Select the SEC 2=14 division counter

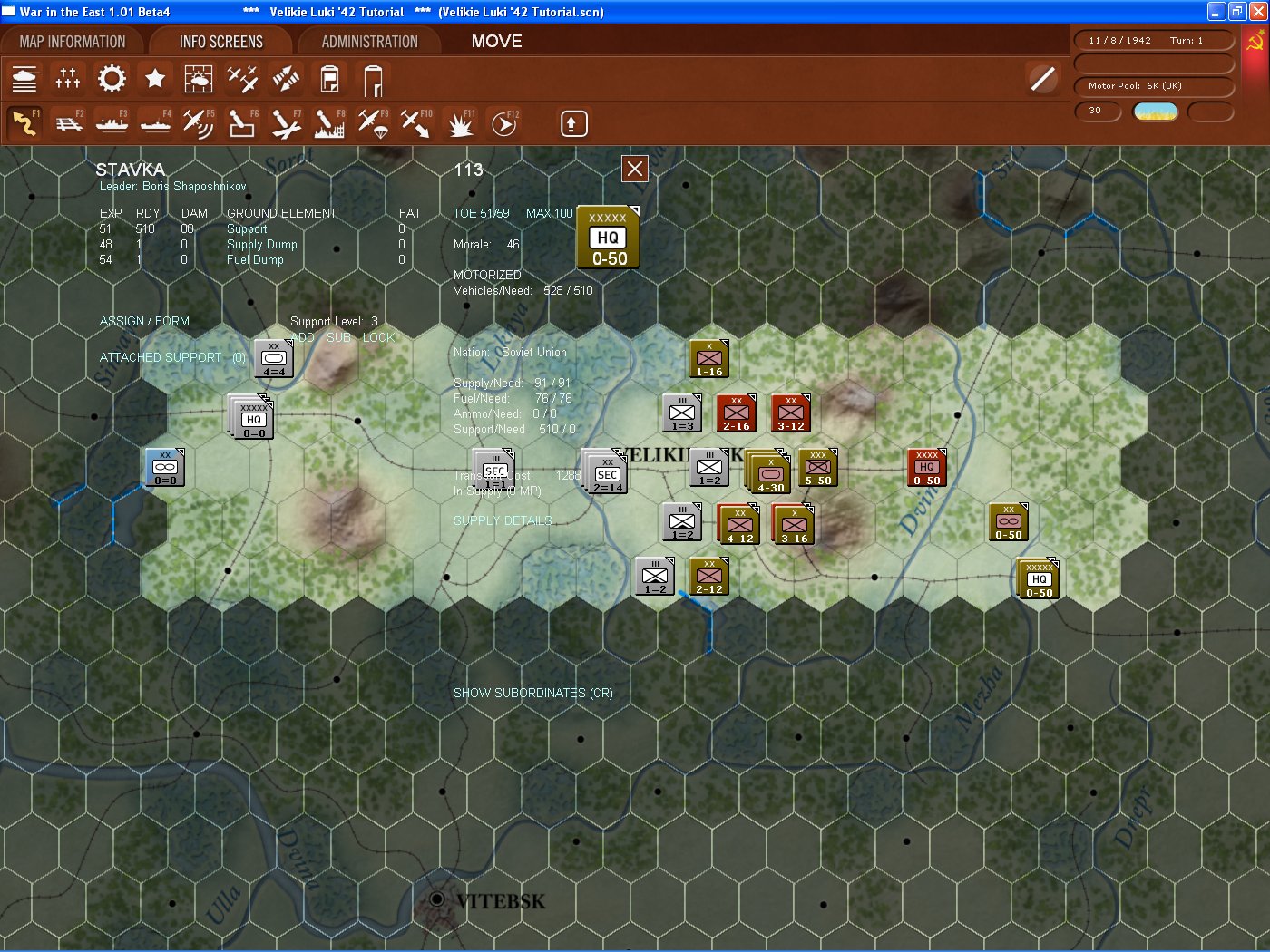pos(606,472)
